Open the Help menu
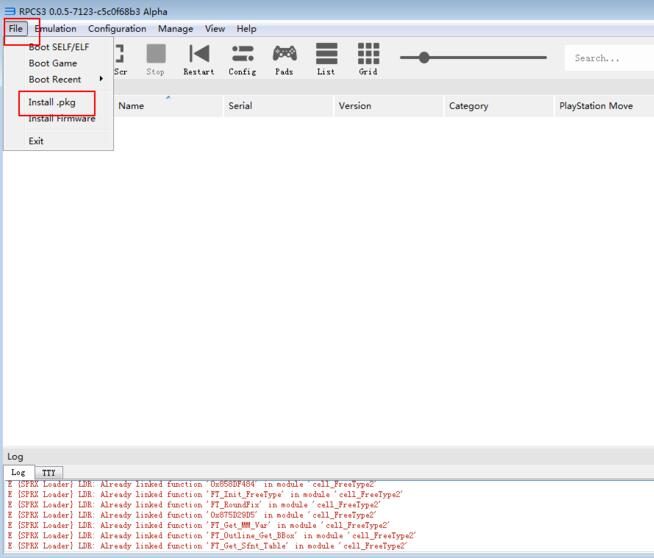 tap(247, 29)
